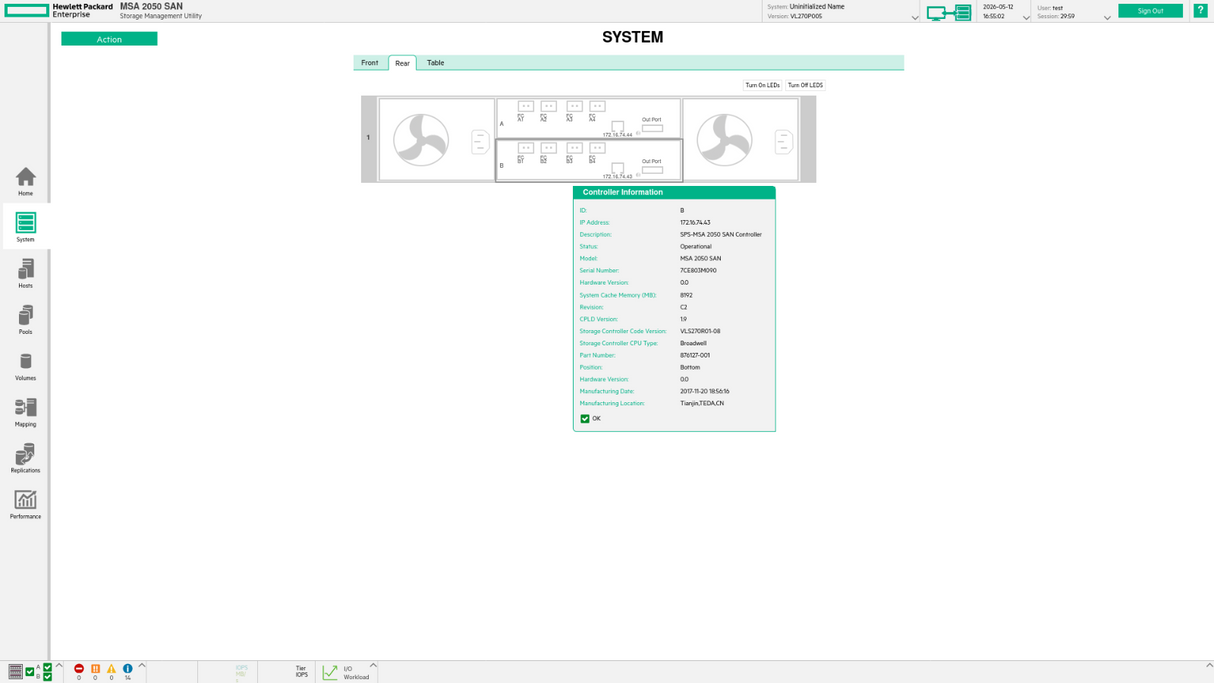Click IP address value 172.16.74.43 in info panel

tap(694, 222)
